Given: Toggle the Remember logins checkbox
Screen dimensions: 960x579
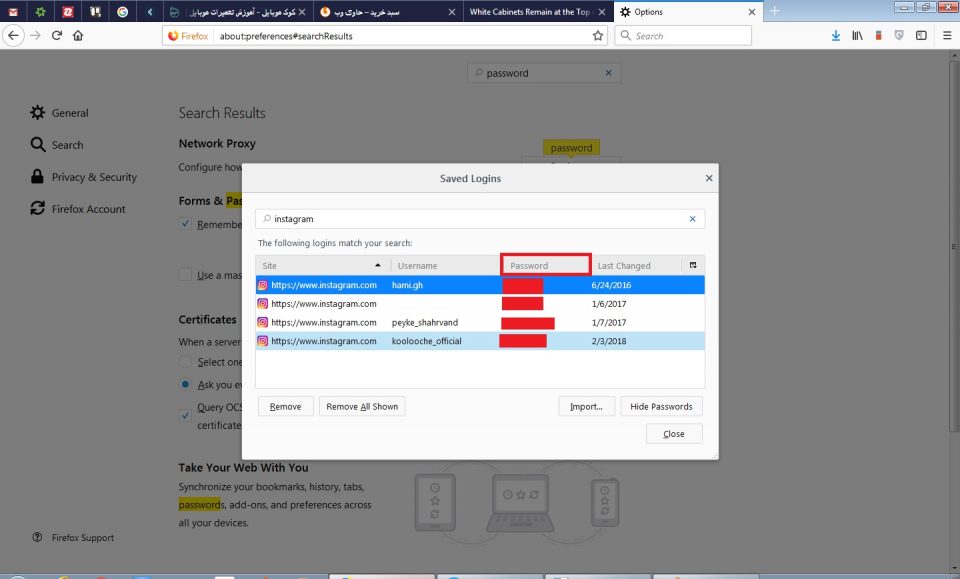Looking at the screenshot, I should tap(185, 224).
